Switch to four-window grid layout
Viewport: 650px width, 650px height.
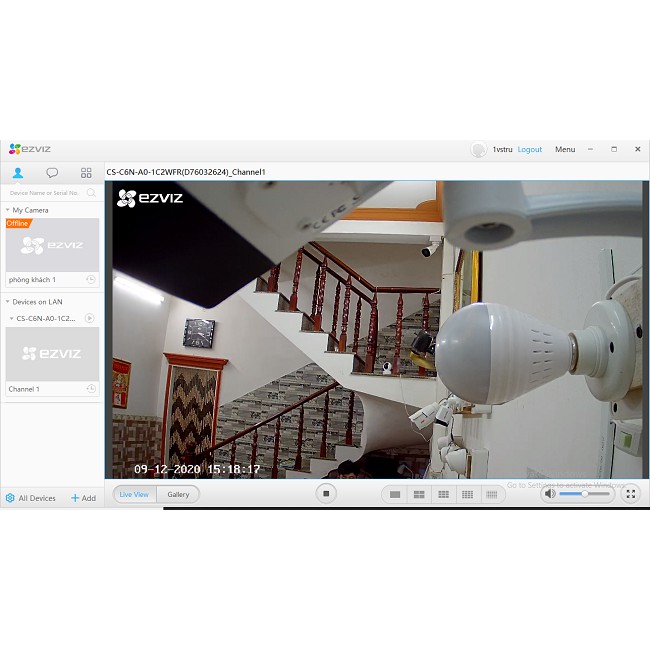[419, 494]
